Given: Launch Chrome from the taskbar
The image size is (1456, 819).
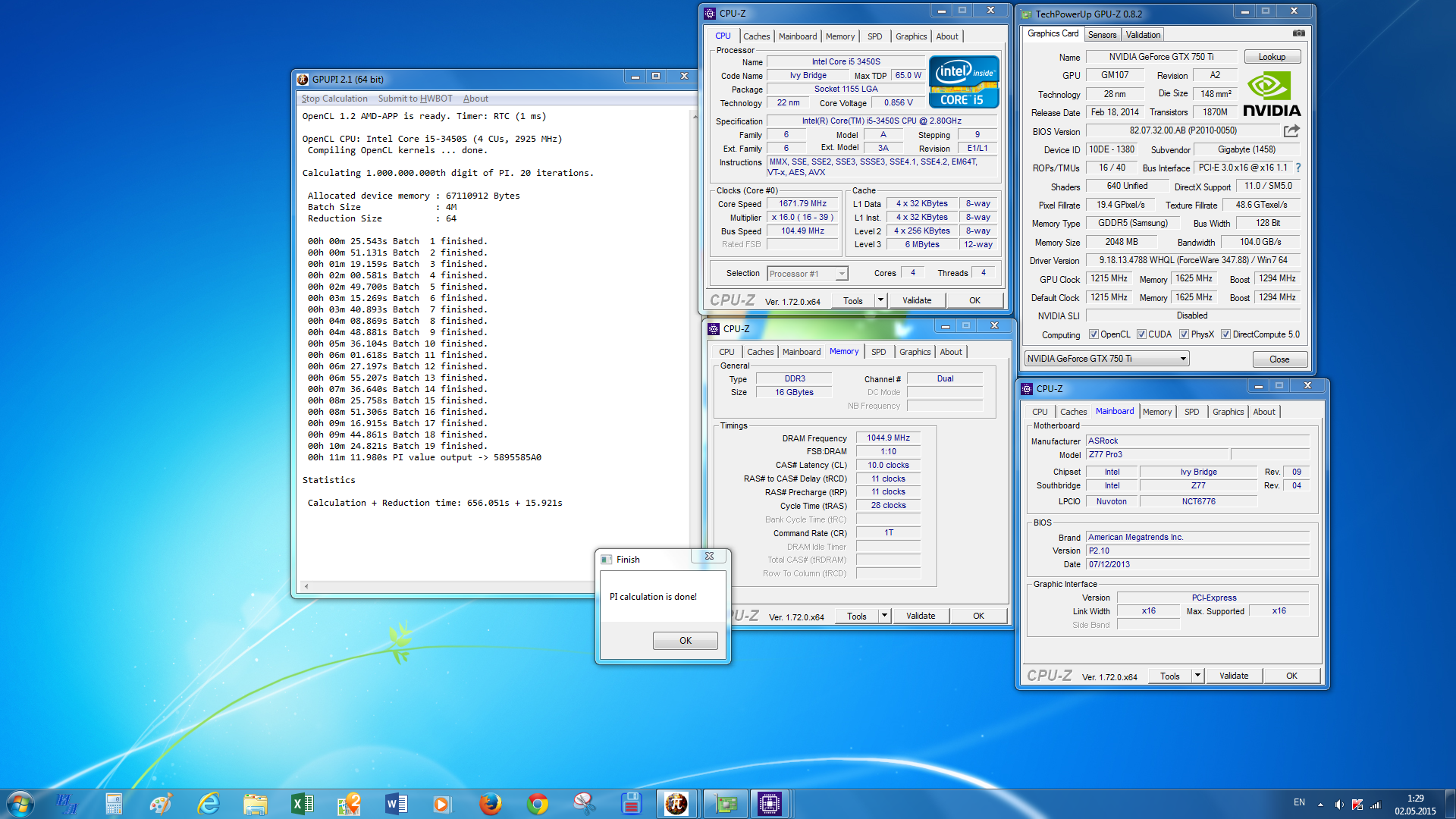Looking at the screenshot, I should (538, 804).
